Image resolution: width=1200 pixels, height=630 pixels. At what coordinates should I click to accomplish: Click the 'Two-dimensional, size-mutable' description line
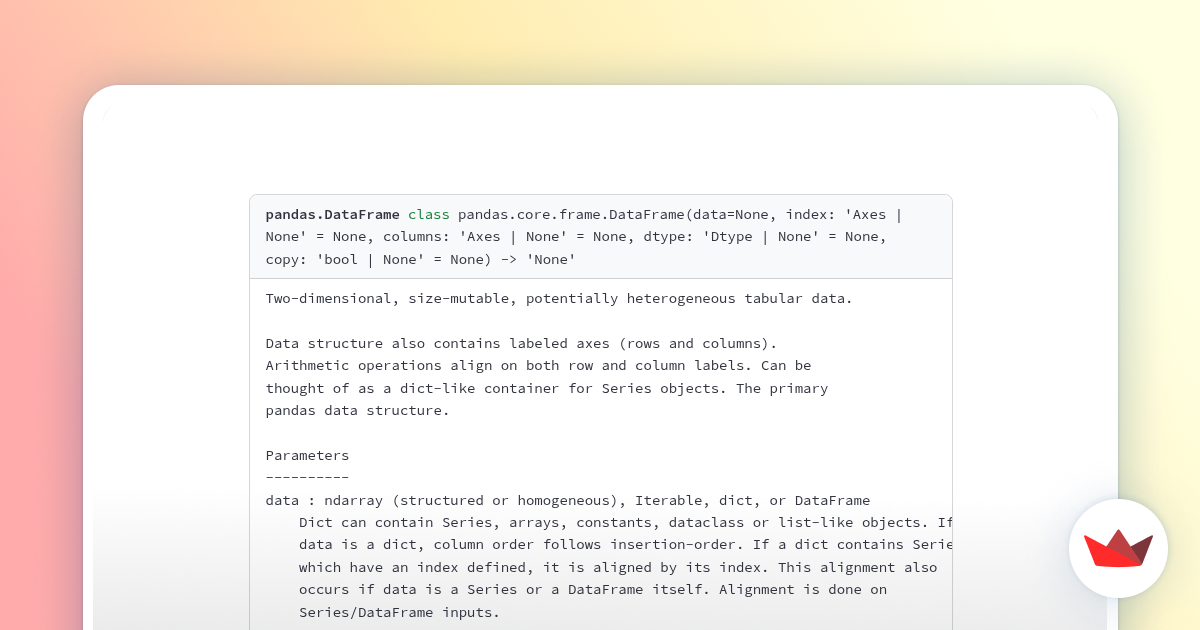tap(559, 298)
